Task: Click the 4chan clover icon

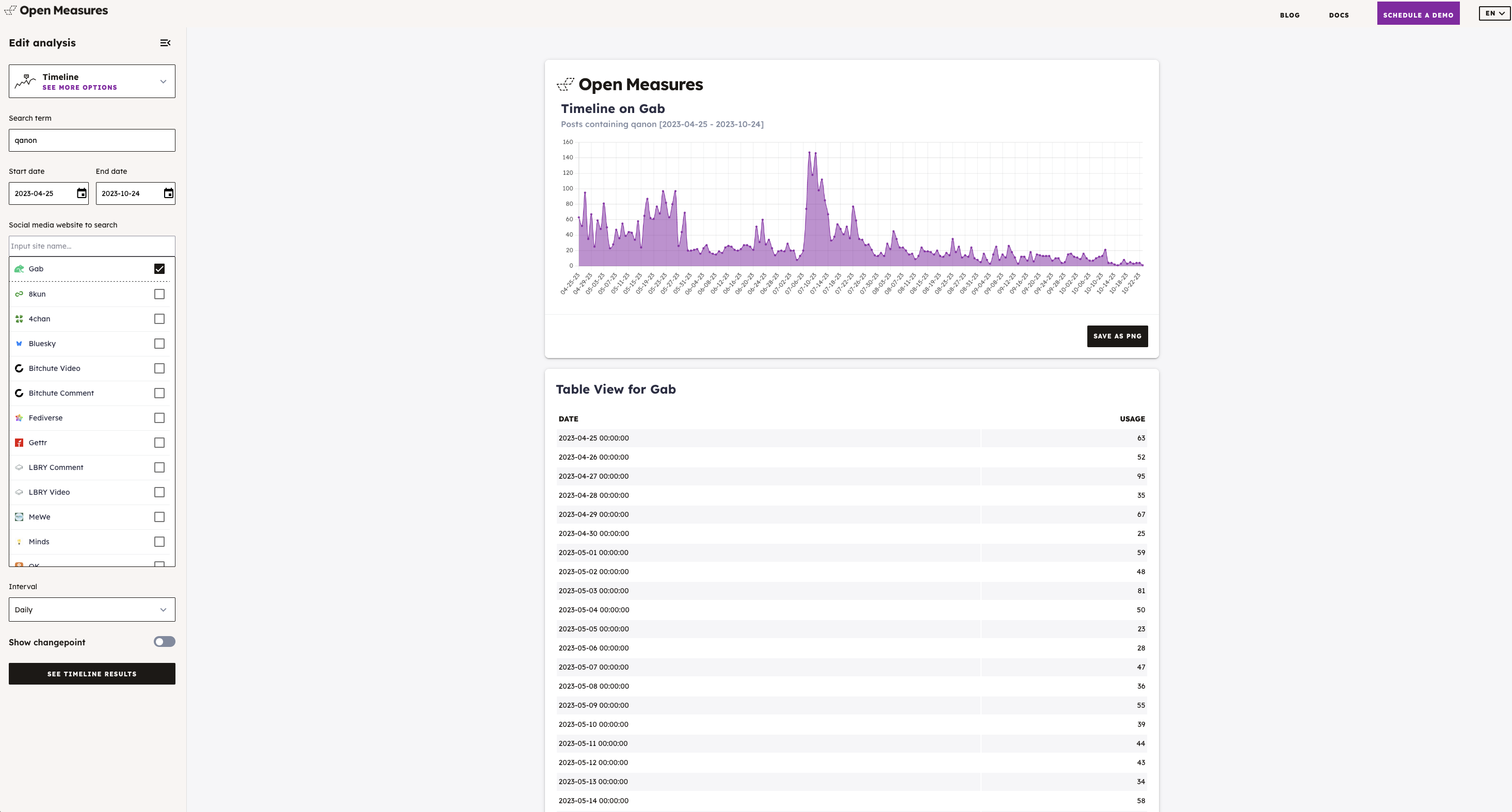Action: (x=20, y=319)
